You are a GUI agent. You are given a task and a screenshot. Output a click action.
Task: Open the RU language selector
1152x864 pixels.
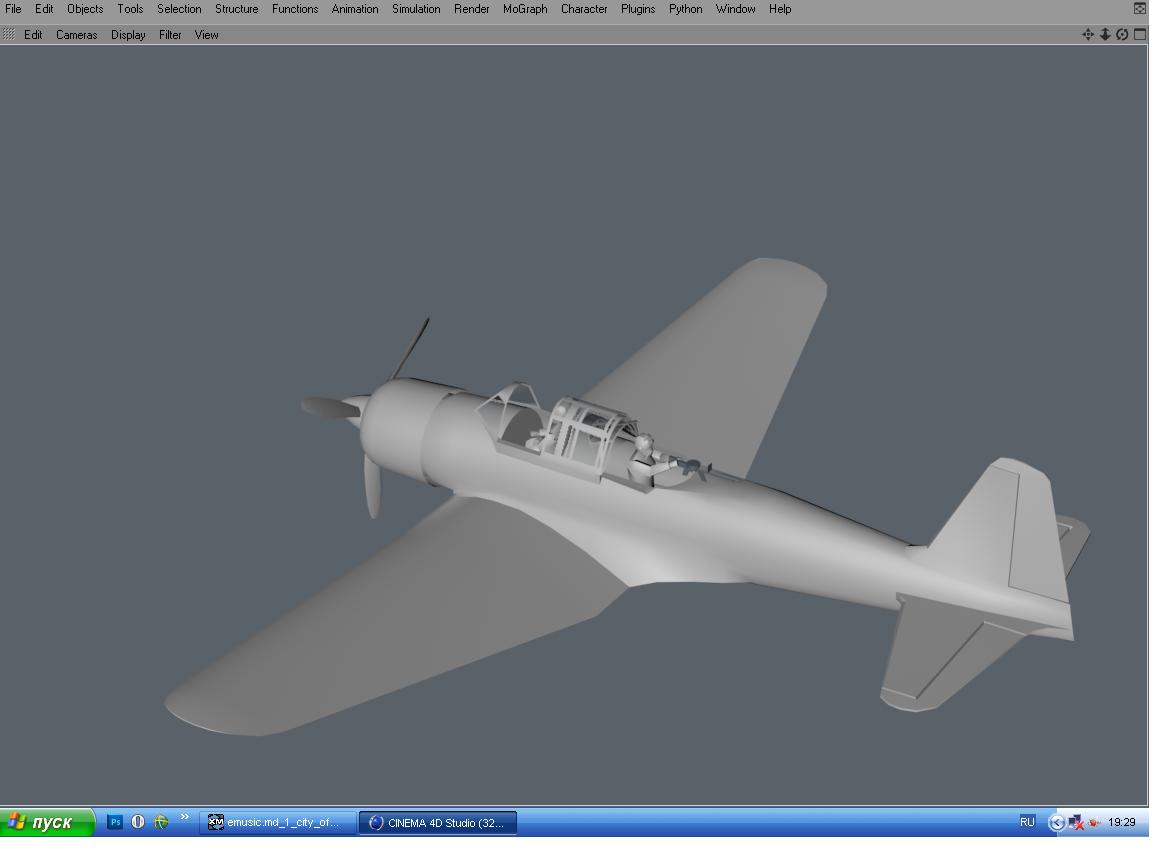(1027, 822)
